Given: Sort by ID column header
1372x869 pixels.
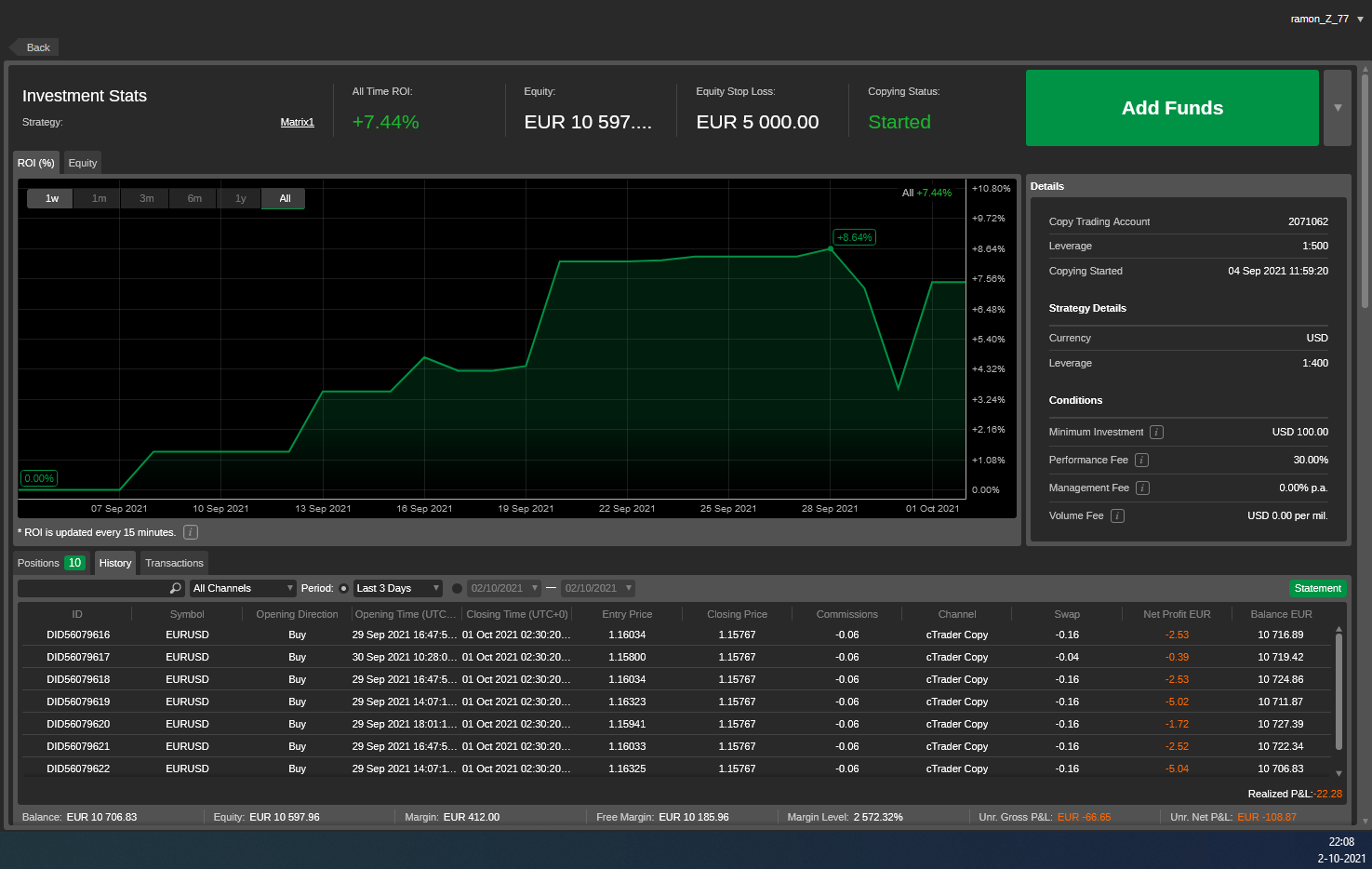Looking at the screenshot, I should tap(77, 614).
